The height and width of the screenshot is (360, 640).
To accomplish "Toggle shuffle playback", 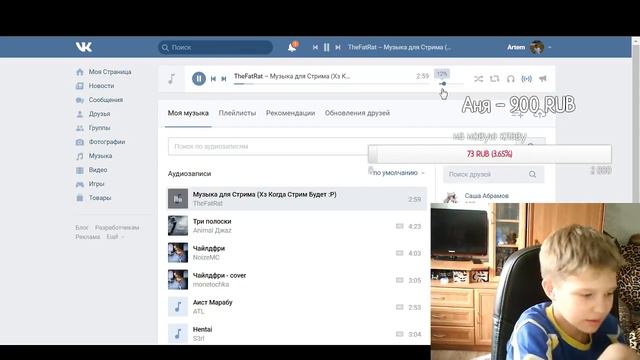I will pos(478,79).
